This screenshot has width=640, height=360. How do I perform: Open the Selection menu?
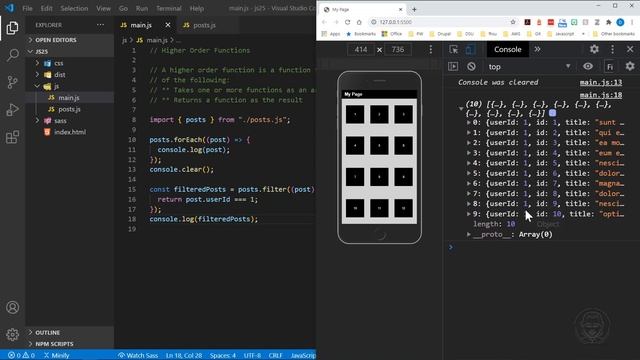(x=74, y=8)
